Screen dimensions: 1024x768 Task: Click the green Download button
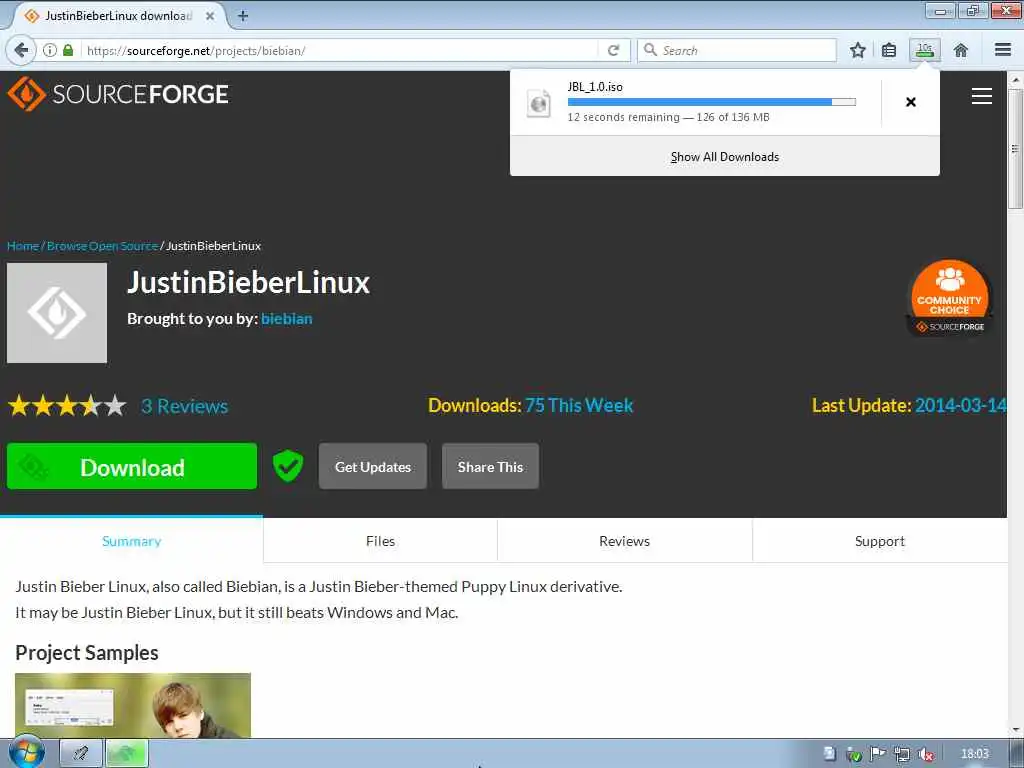pos(132,466)
